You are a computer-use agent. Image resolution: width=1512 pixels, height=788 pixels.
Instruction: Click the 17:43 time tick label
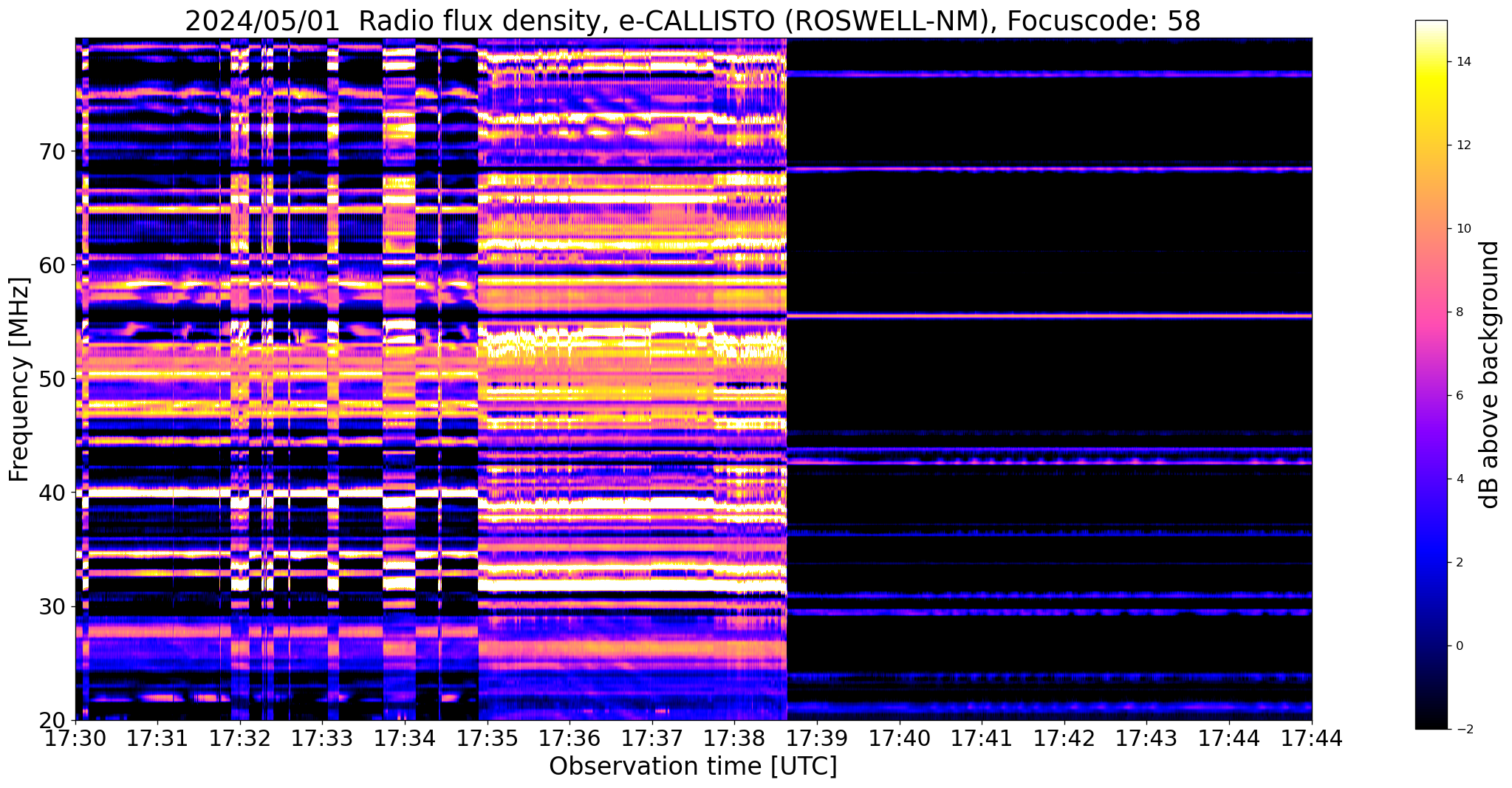pos(1146,738)
